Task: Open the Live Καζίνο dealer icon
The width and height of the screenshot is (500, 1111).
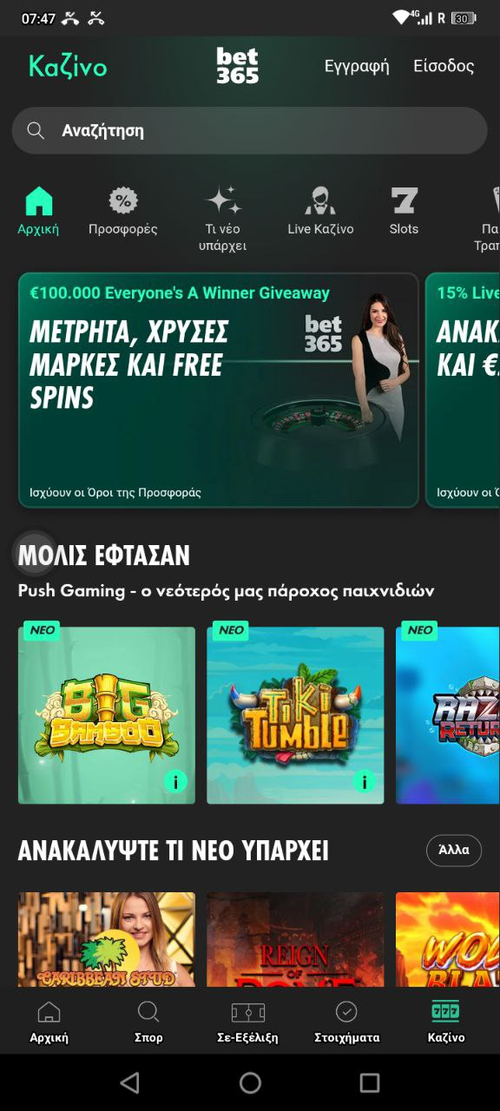Action: pyautogui.click(x=320, y=201)
